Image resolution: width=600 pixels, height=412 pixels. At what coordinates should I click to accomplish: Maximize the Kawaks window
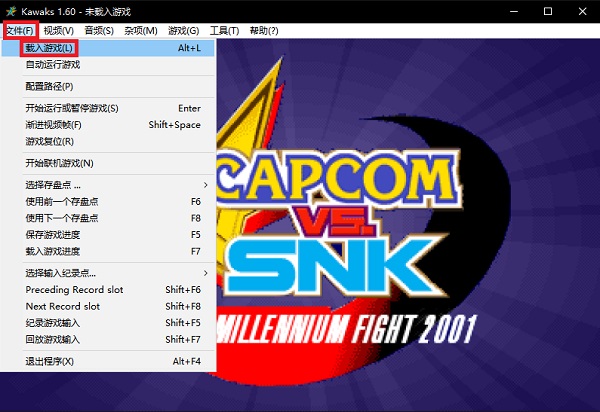point(548,11)
